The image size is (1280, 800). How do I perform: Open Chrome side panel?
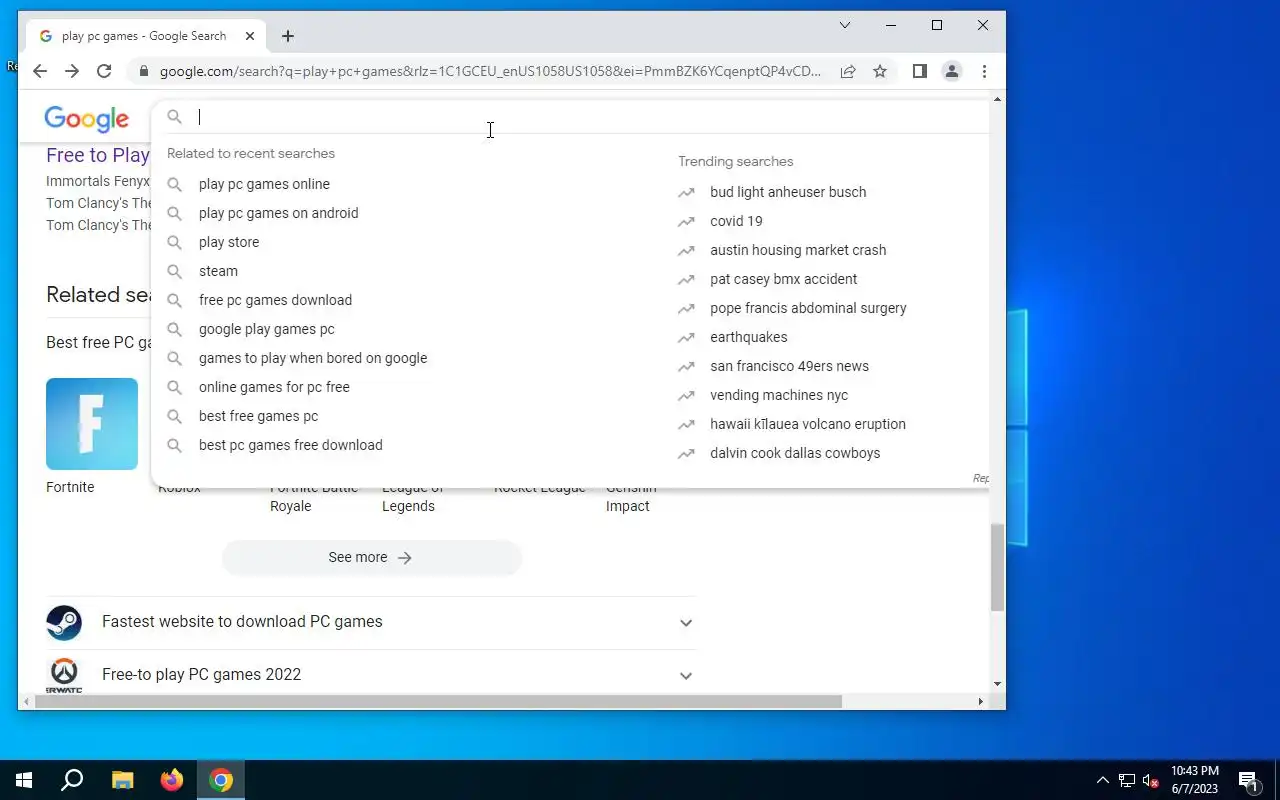(x=920, y=71)
